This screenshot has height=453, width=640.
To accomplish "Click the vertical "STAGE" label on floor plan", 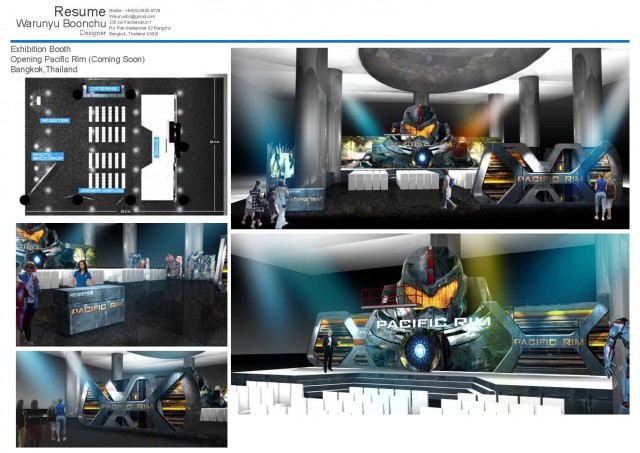I will point(156,147).
